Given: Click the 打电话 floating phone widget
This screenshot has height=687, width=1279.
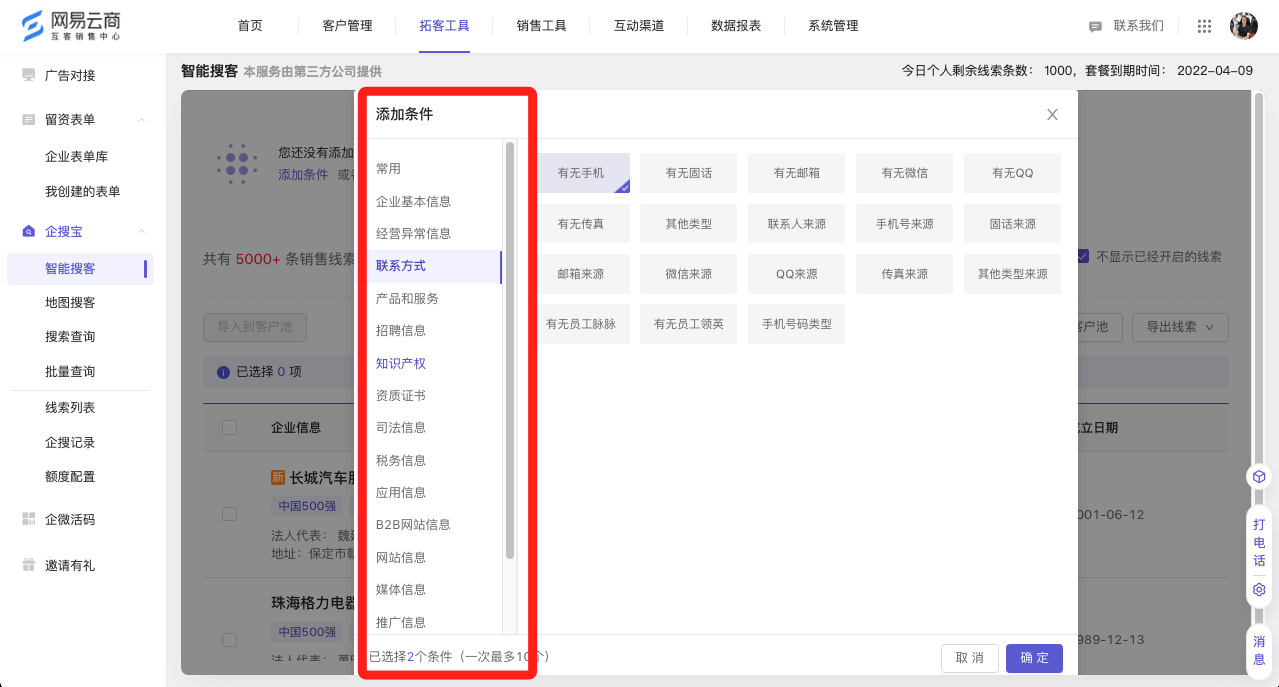Looking at the screenshot, I should point(1259,542).
